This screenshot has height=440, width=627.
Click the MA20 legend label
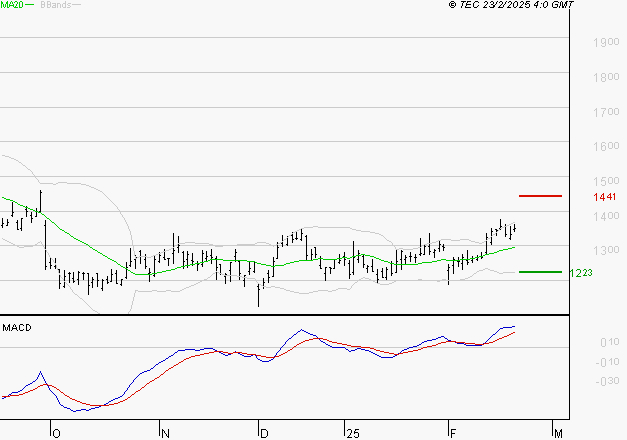coord(11,5)
